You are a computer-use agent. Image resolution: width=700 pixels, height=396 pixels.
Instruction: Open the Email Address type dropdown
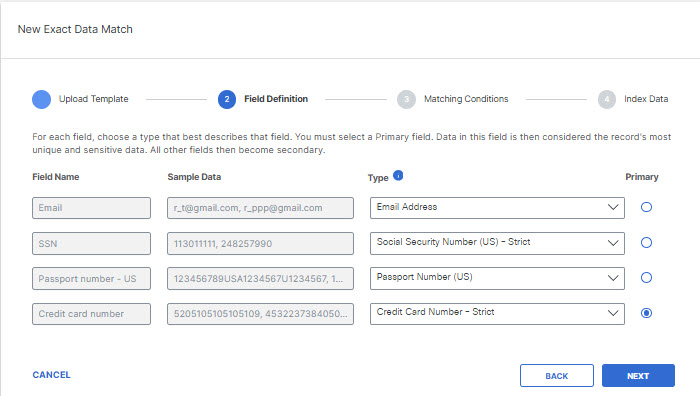(497, 208)
